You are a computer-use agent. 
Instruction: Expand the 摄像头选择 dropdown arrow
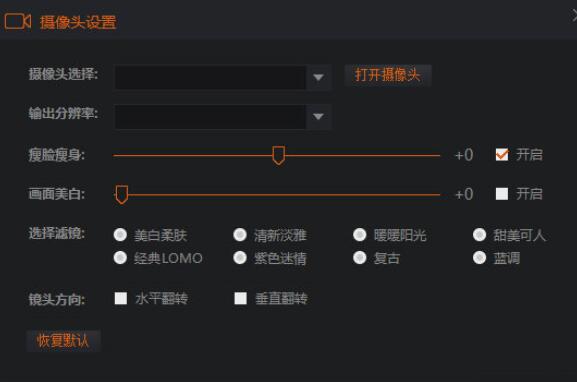[x=318, y=77]
